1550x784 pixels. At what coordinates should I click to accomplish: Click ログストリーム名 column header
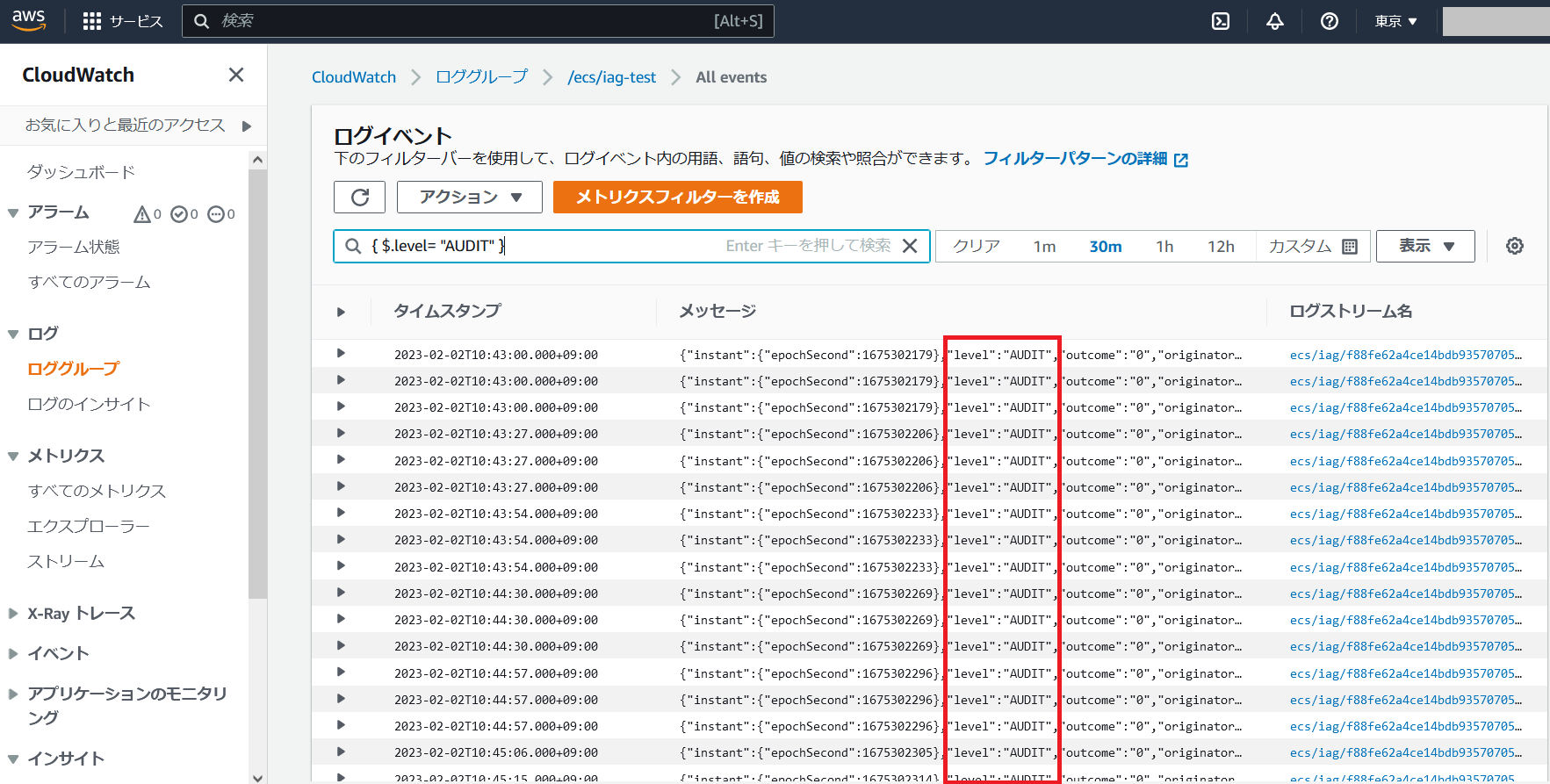[x=1351, y=311]
